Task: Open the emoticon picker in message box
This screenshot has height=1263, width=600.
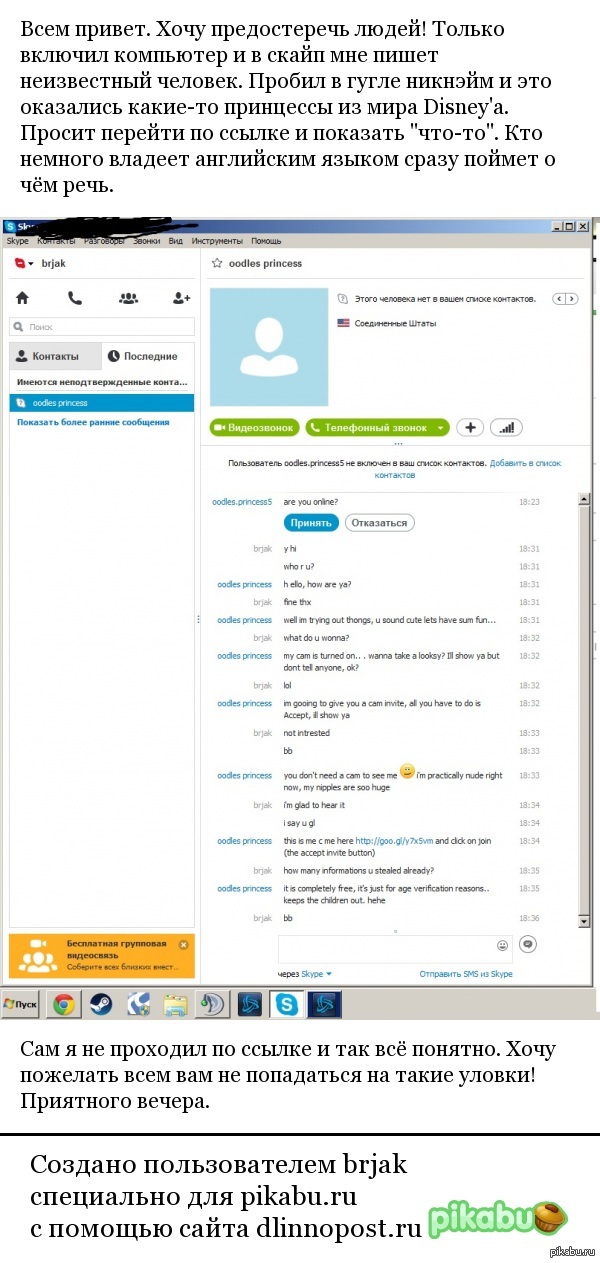Action: point(502,944)
